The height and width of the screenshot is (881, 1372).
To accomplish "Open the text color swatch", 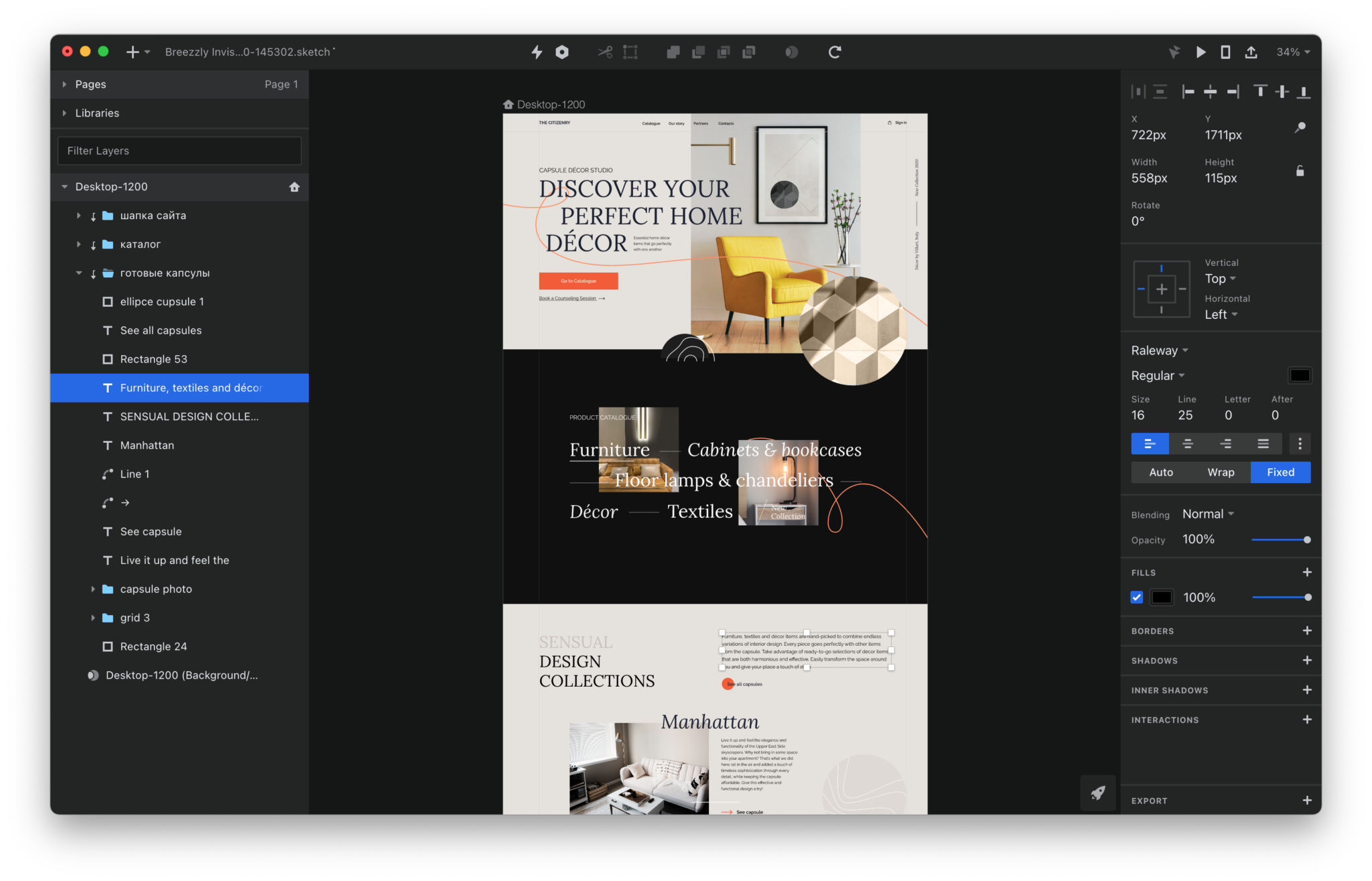I will (x=1300, y=375).
